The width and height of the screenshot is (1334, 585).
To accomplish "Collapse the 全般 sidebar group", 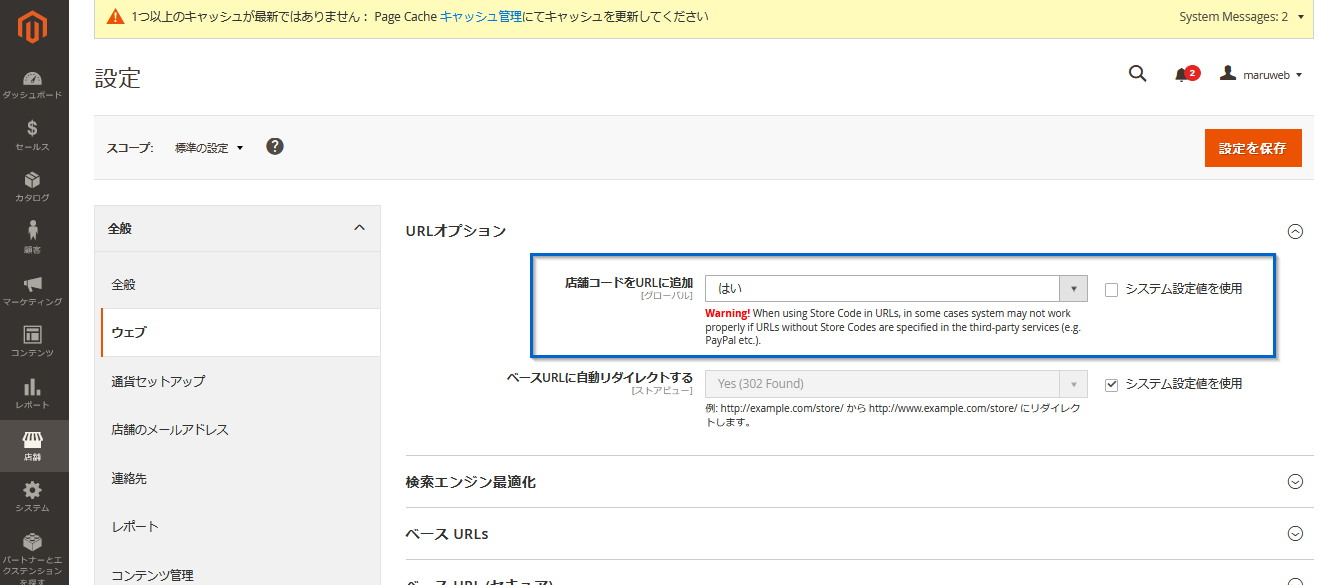I will 237,229.
